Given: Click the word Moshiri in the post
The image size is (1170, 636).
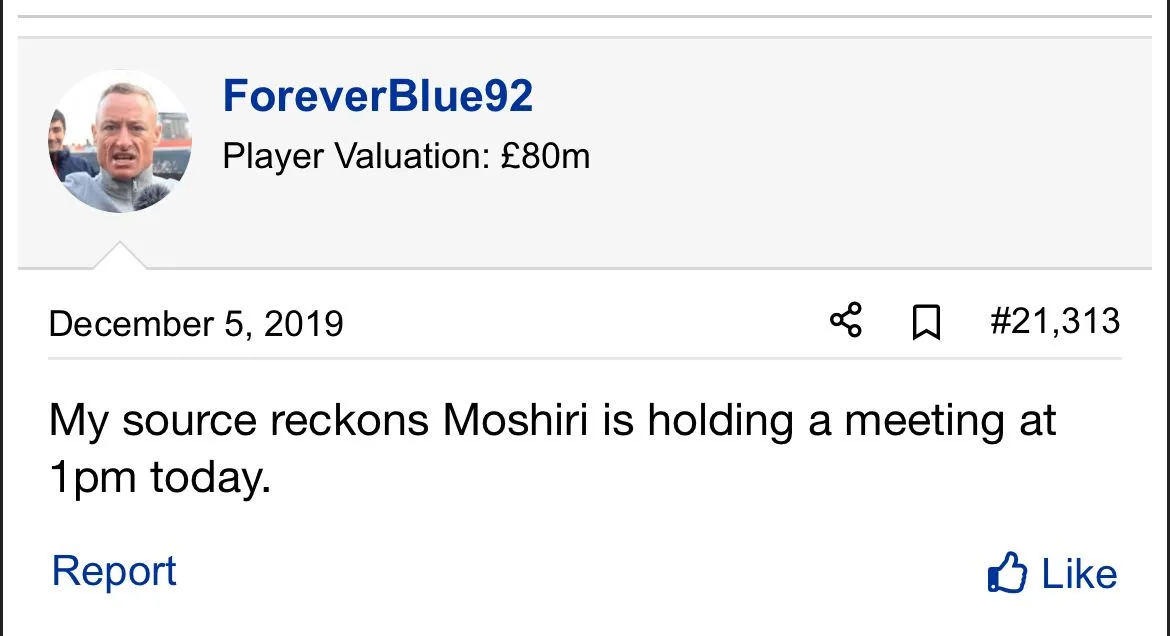Looking at the screenshot, I should pyautogui.click(x=516, y=421).
